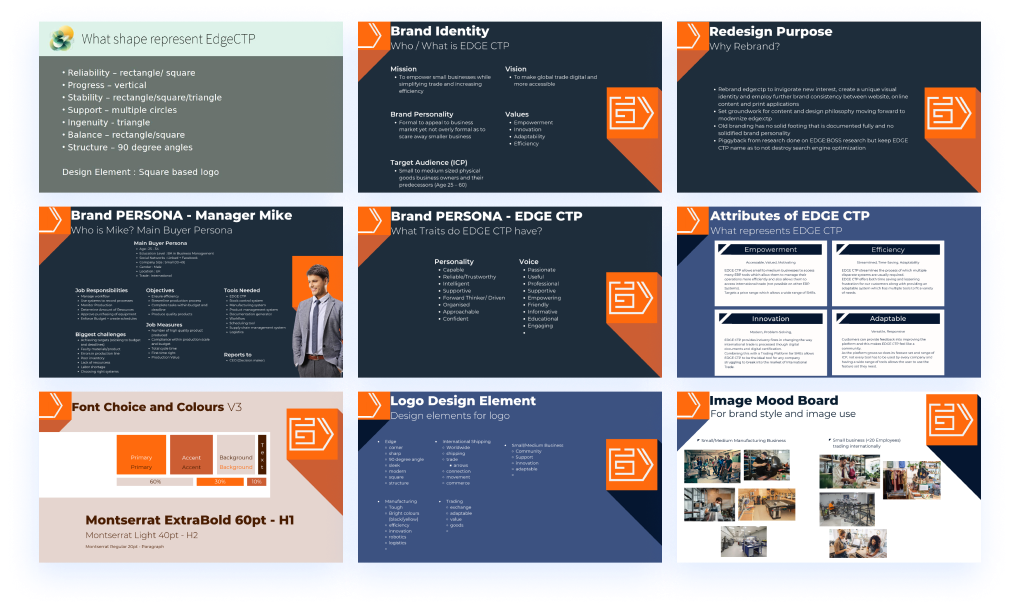This screenshot has height=610, width=1012.
Task: Click 'What Traits do EDGE CTP have?' subtitle
Action: [467, 231]
